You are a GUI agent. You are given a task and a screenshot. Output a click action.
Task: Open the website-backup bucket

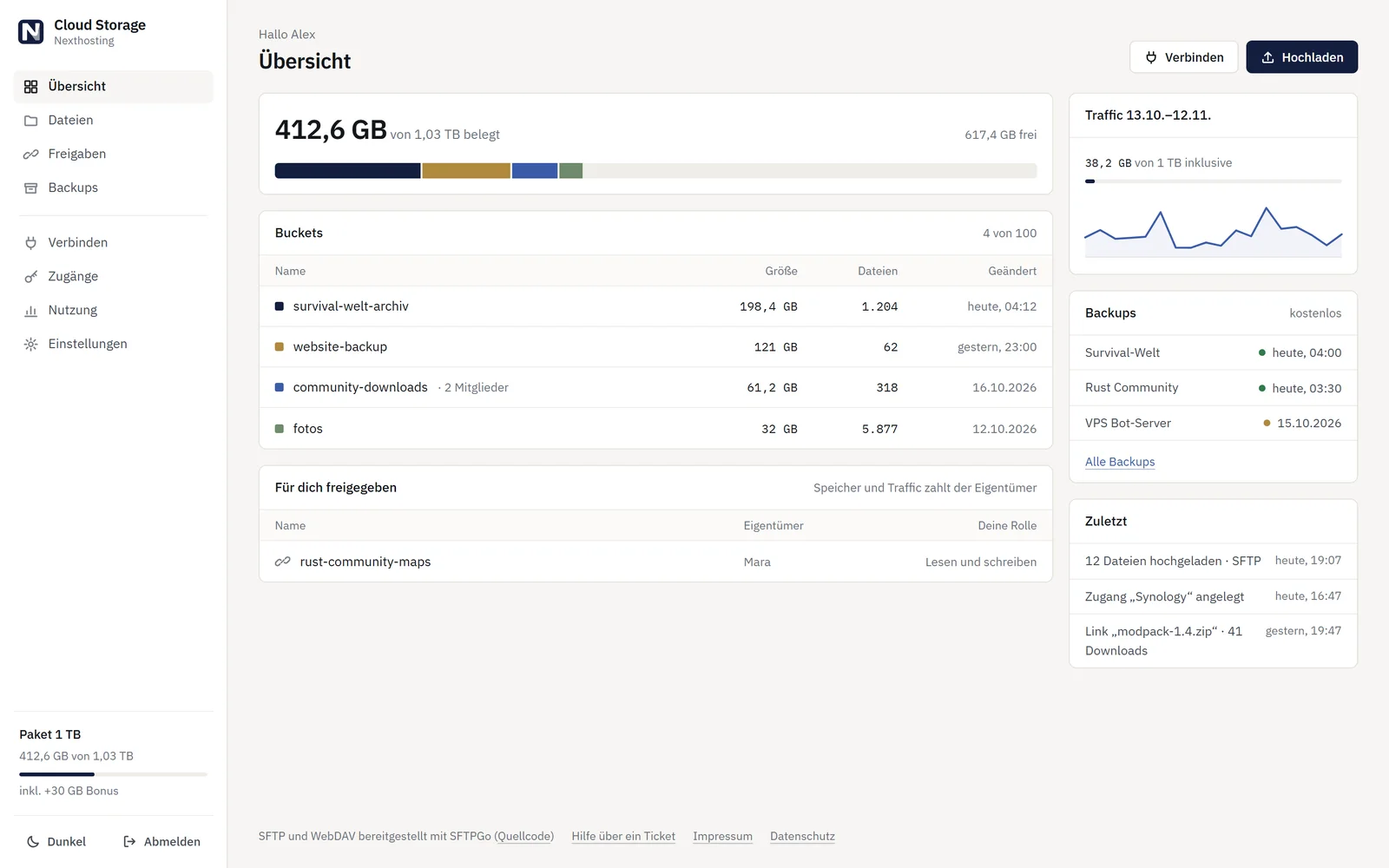coord(655,347)
